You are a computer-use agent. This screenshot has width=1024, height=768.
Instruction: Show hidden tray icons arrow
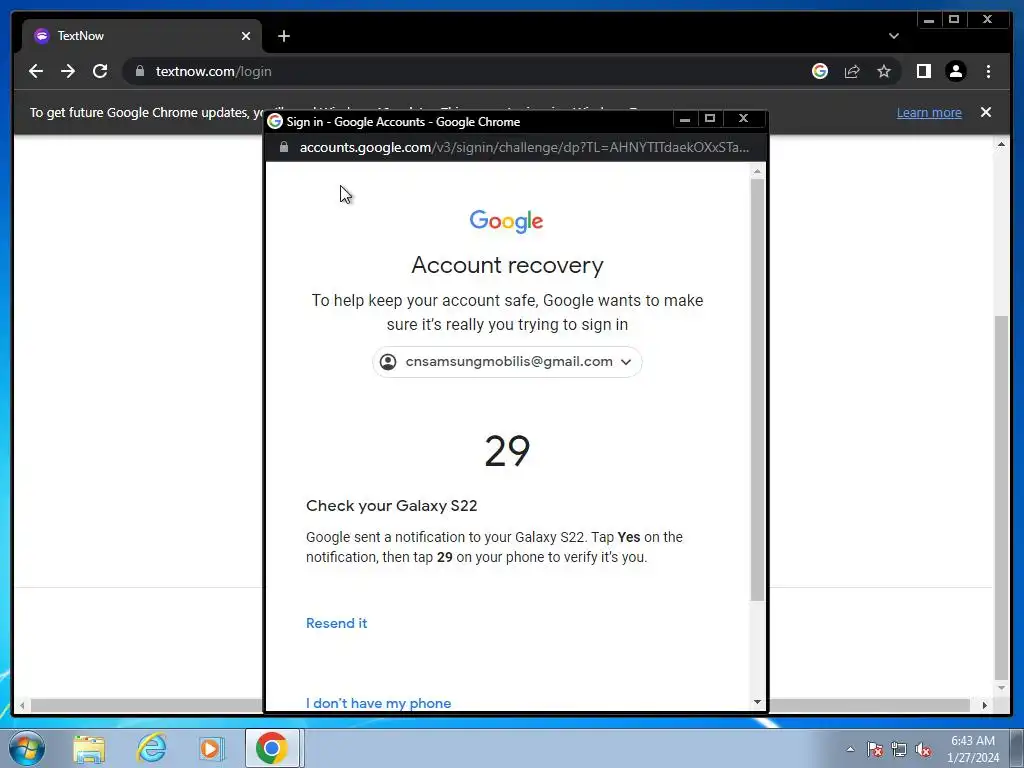(850, 749)
